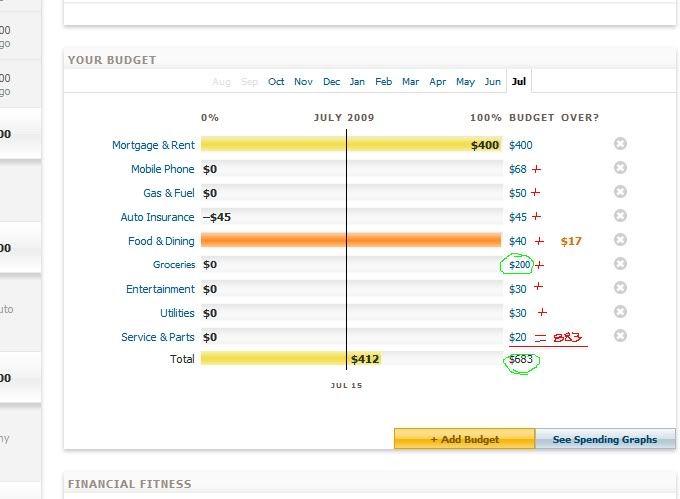680x499 pixels.
Task: Click See Spending Graphs button
Action: pos(605,439)
